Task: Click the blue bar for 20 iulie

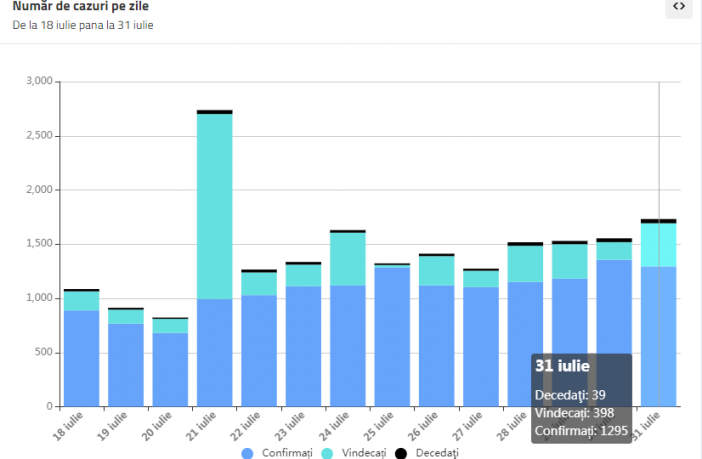Action: [x=170, y=369]
